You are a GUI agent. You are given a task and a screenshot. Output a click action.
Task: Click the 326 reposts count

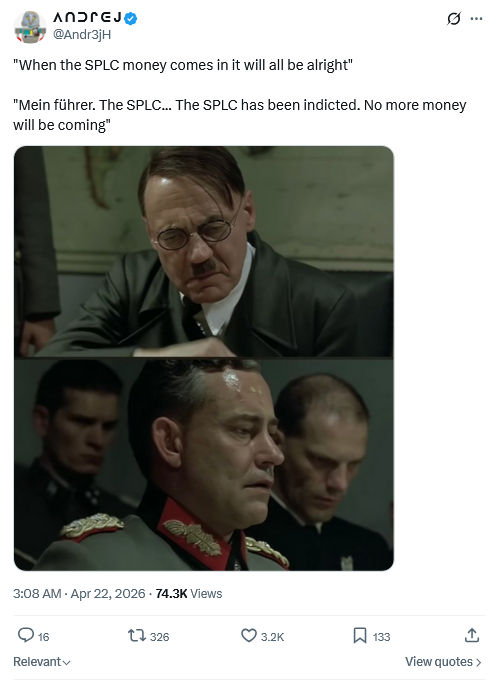pyautogui.click(x=159, y=637)
